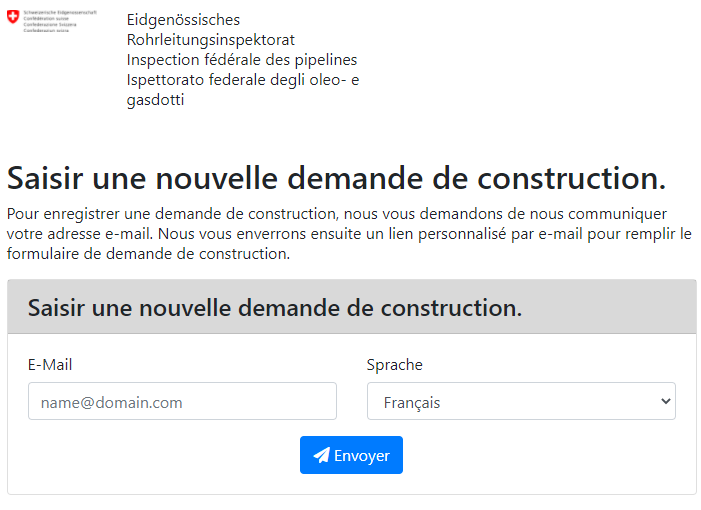701x510 pixels.
Task: Click the Inspection fédérale des pipelines text
Action: 242,59
